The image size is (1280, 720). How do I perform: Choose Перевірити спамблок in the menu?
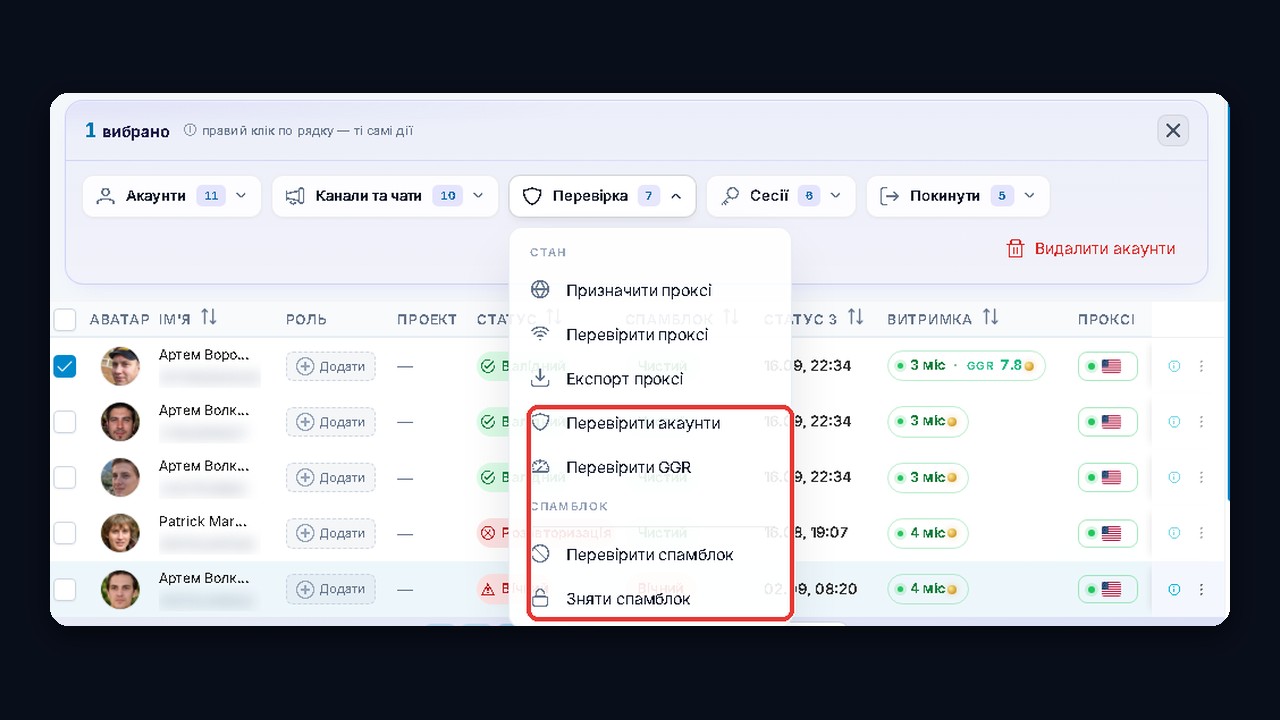[650, 554]
